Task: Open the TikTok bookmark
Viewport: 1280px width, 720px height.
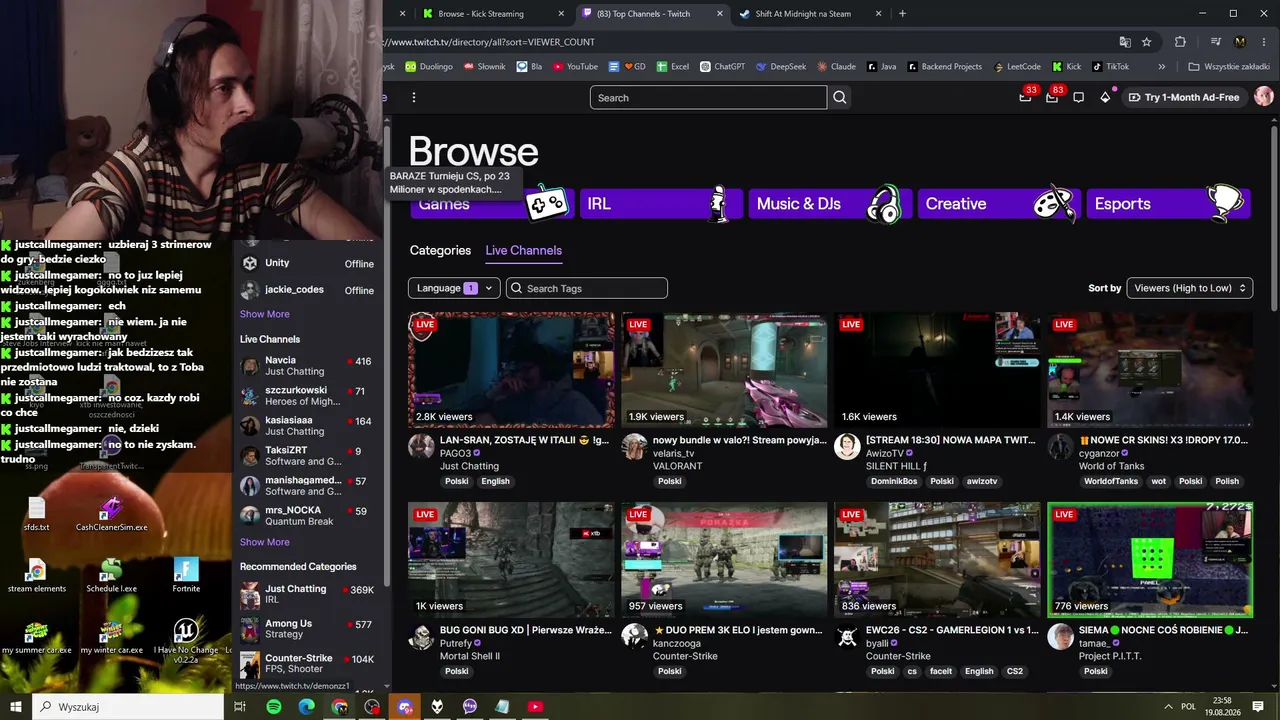Action: [1110, 67]
